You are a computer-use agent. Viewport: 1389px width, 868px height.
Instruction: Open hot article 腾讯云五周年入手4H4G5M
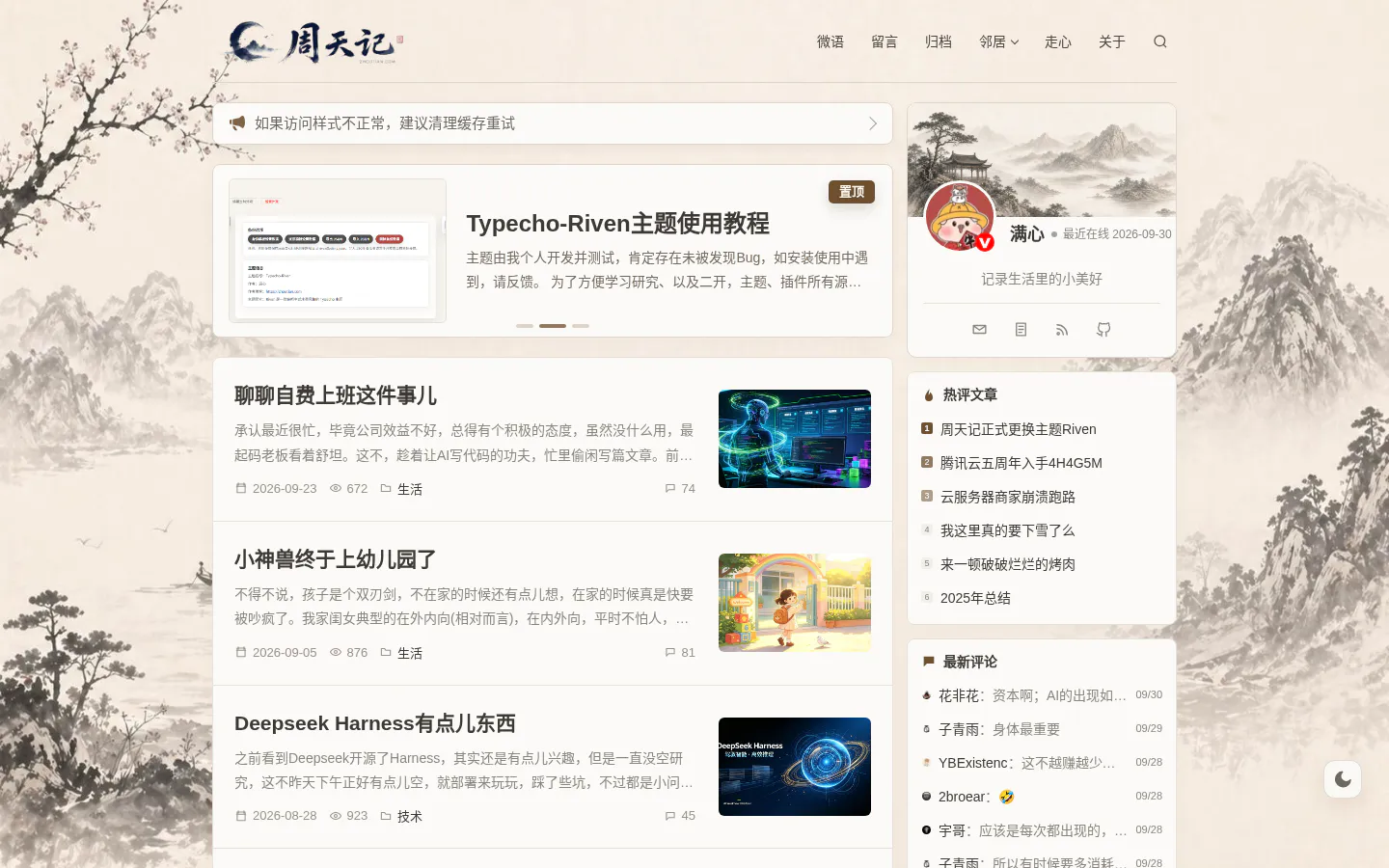click(x=1021, y=463)
